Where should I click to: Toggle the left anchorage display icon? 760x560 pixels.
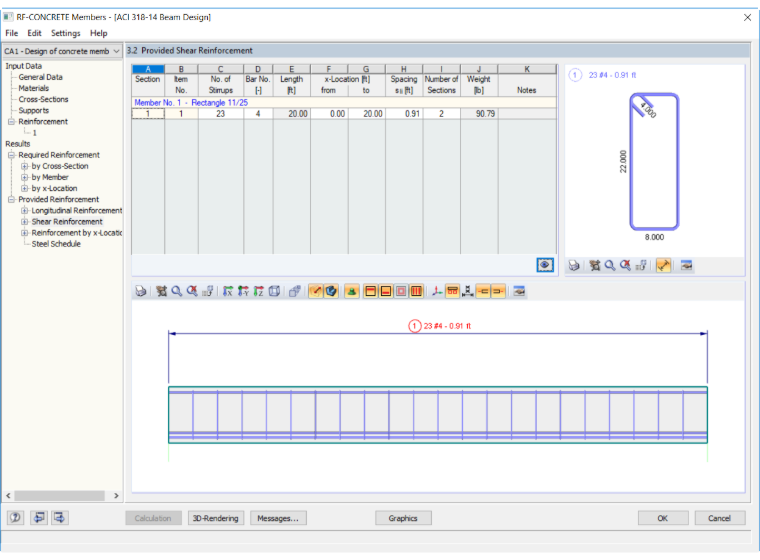(483, 291)
